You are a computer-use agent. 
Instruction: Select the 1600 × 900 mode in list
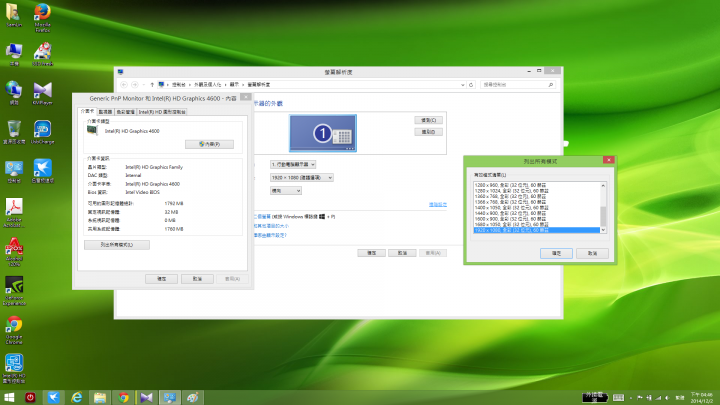pyautogui.click(x=536, y=219)
